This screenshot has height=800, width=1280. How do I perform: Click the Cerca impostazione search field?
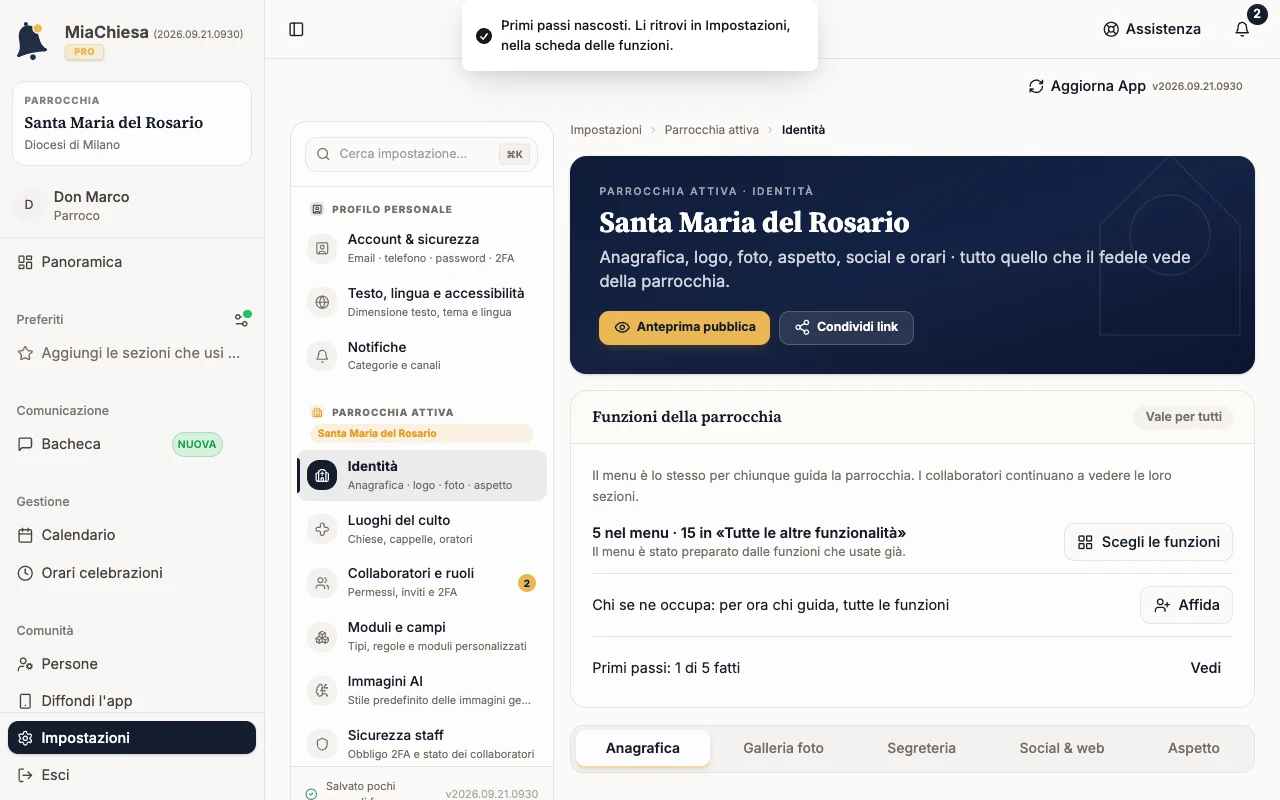click(421, 154)
